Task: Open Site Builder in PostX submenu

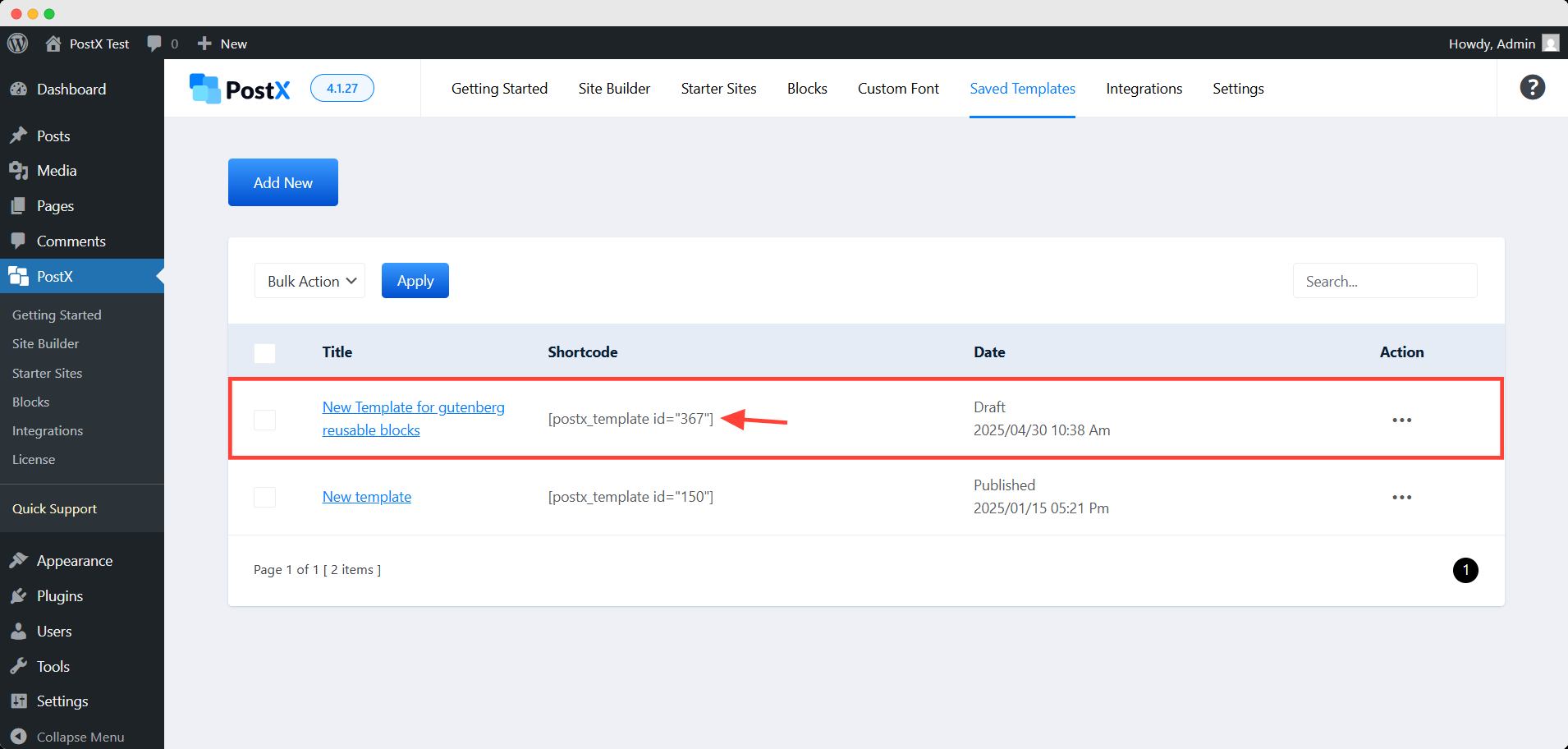Action: tap(46, 344)
